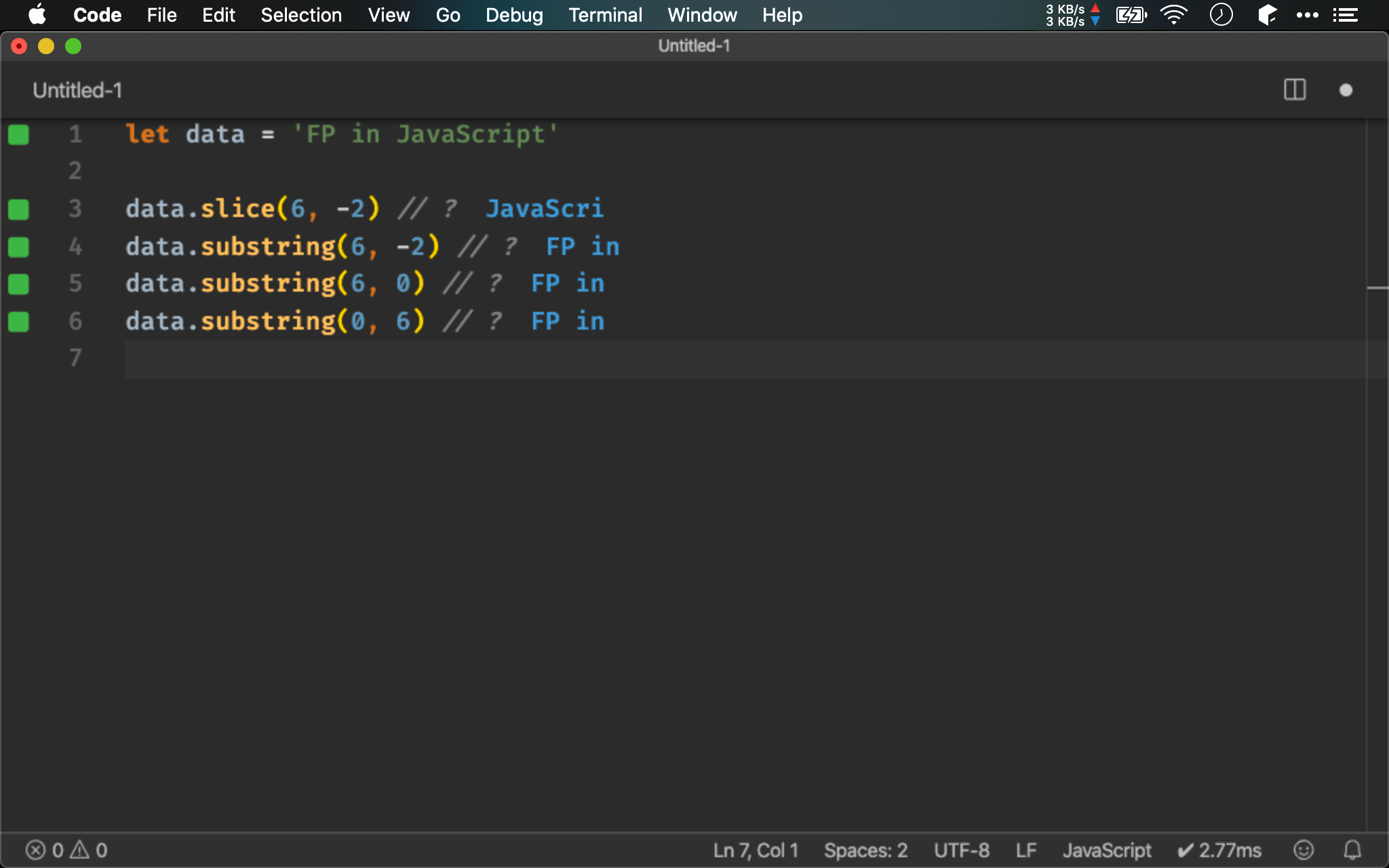Click the smiley feedback icon

click(x=1304, y=850)
